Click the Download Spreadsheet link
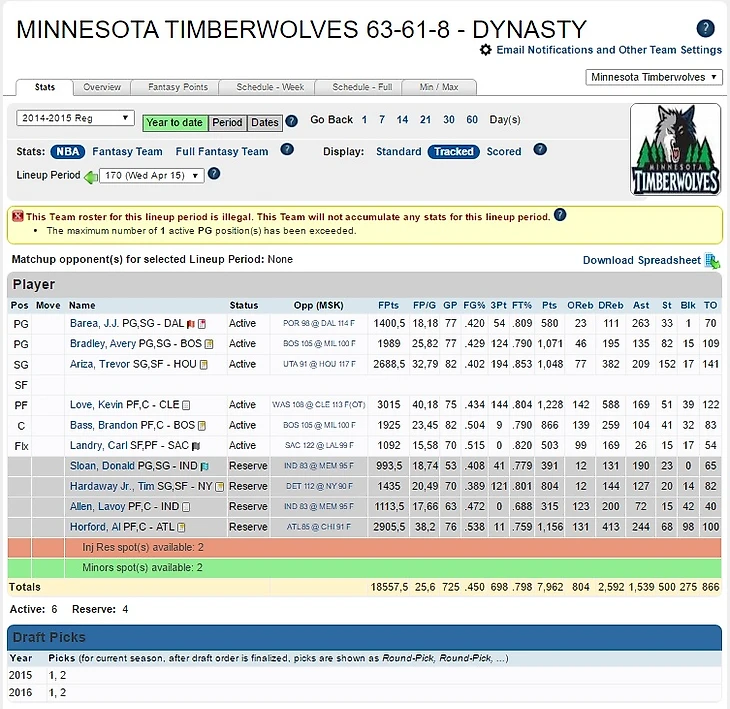The image size is (730, 709). (642, 260)
